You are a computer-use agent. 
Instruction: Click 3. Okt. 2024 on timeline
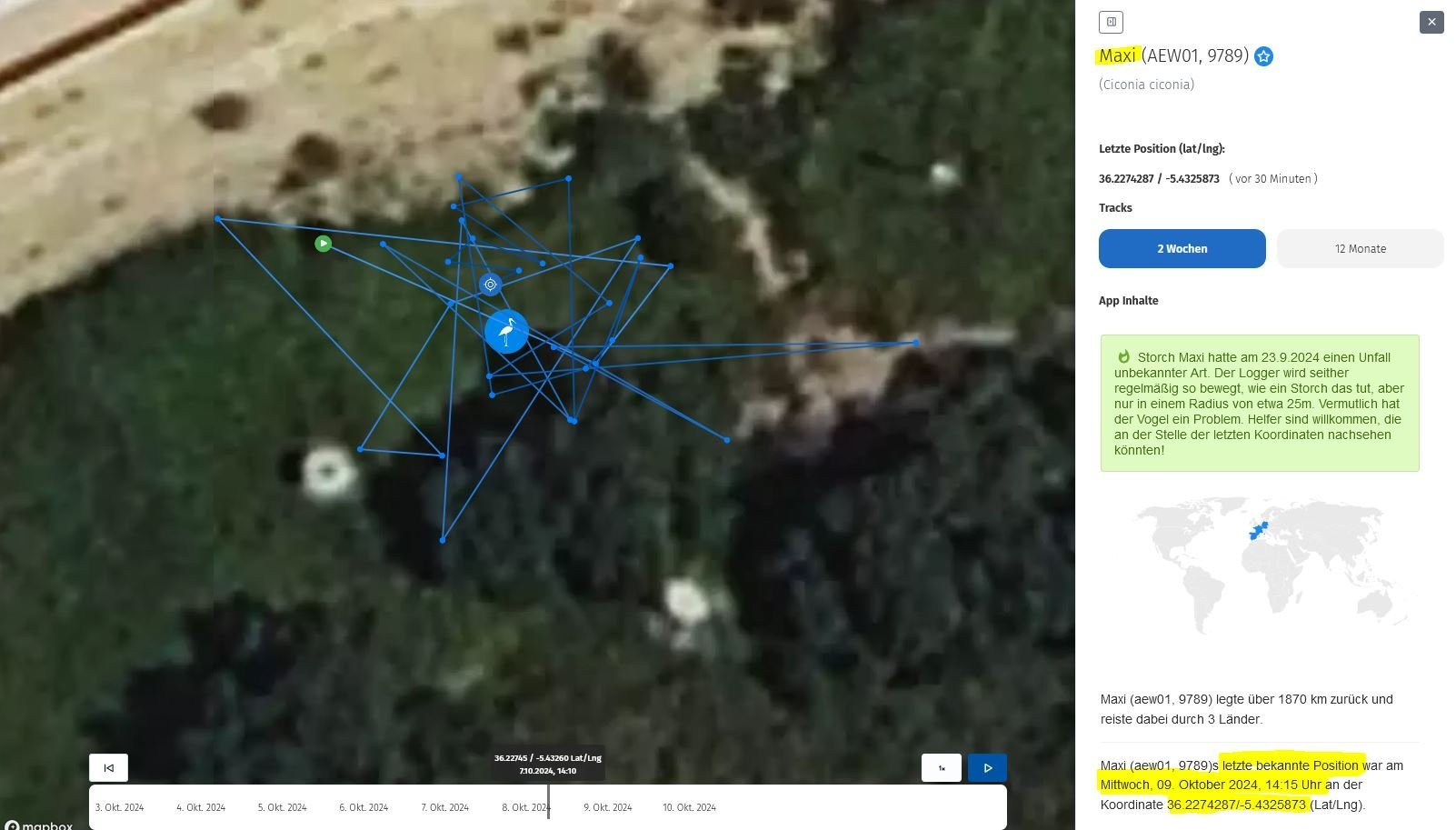[x=119, y=807]
